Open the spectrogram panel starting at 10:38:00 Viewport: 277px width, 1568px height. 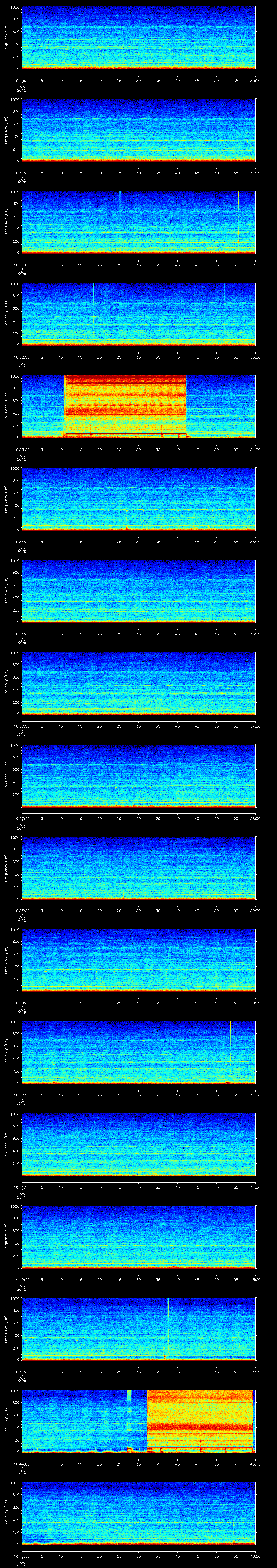click(138, 868)
